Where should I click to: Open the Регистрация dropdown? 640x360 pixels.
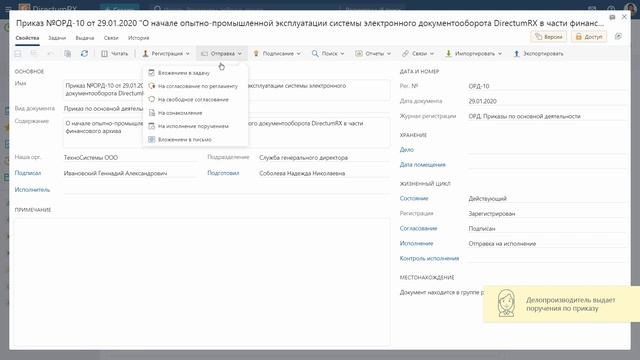166,53
